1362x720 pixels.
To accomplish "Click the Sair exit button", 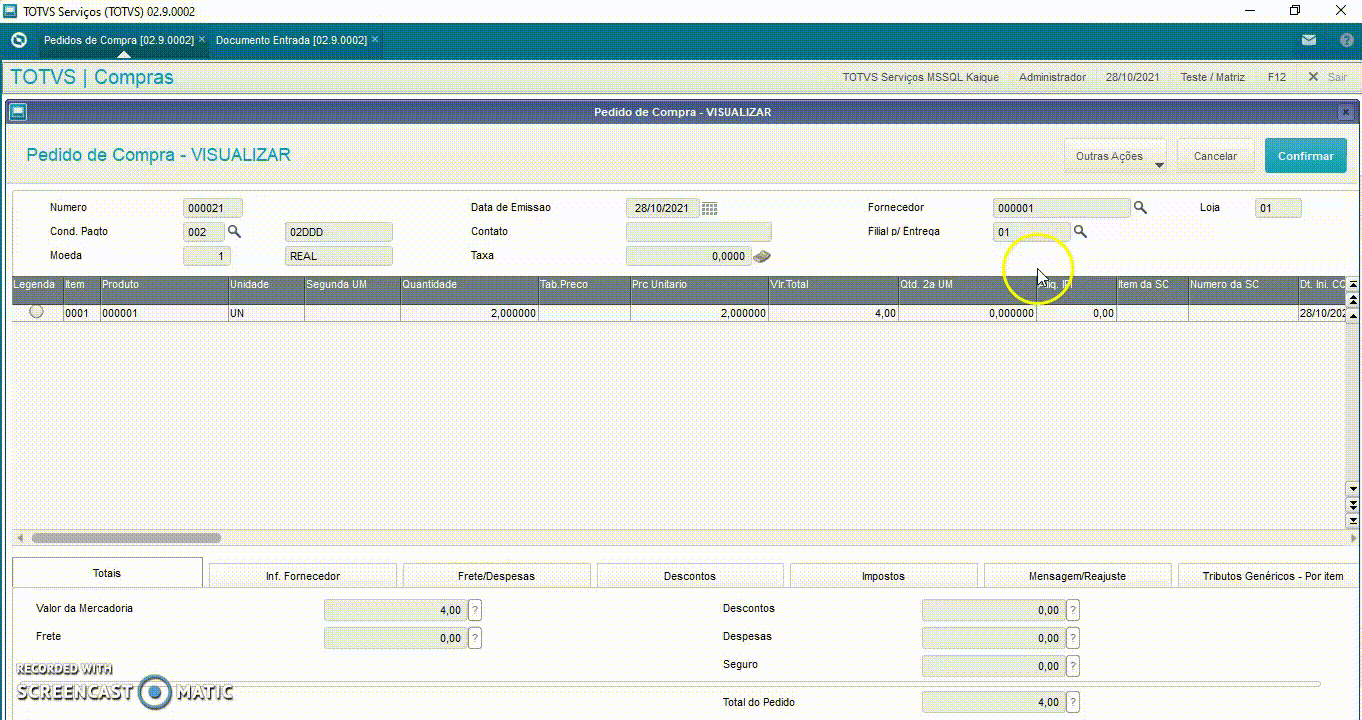I will (x=1327, y=77).
